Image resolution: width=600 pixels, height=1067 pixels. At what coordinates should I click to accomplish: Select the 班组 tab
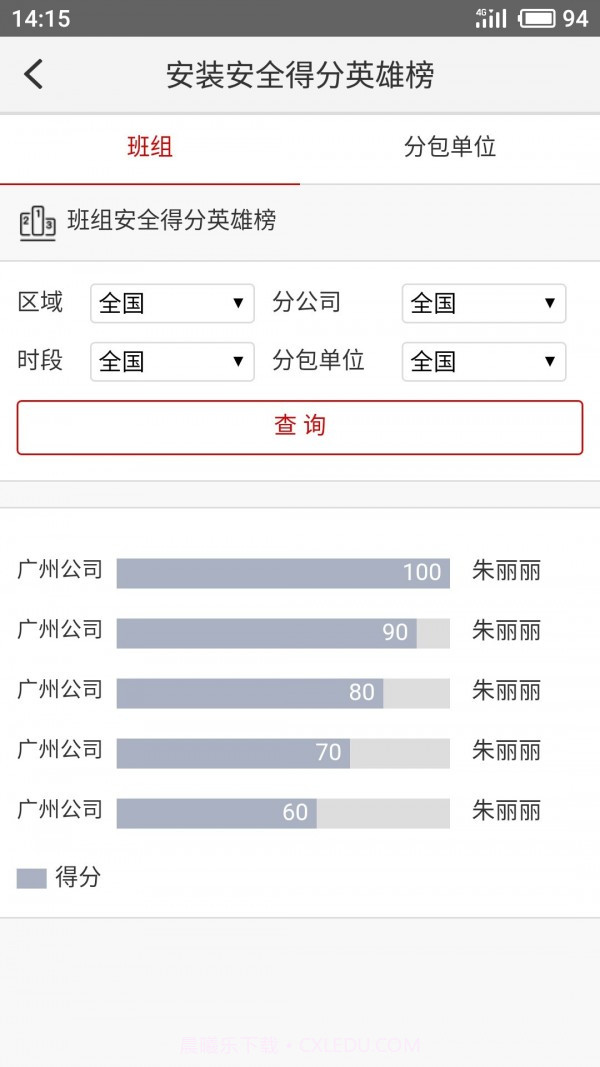[149, 147]
